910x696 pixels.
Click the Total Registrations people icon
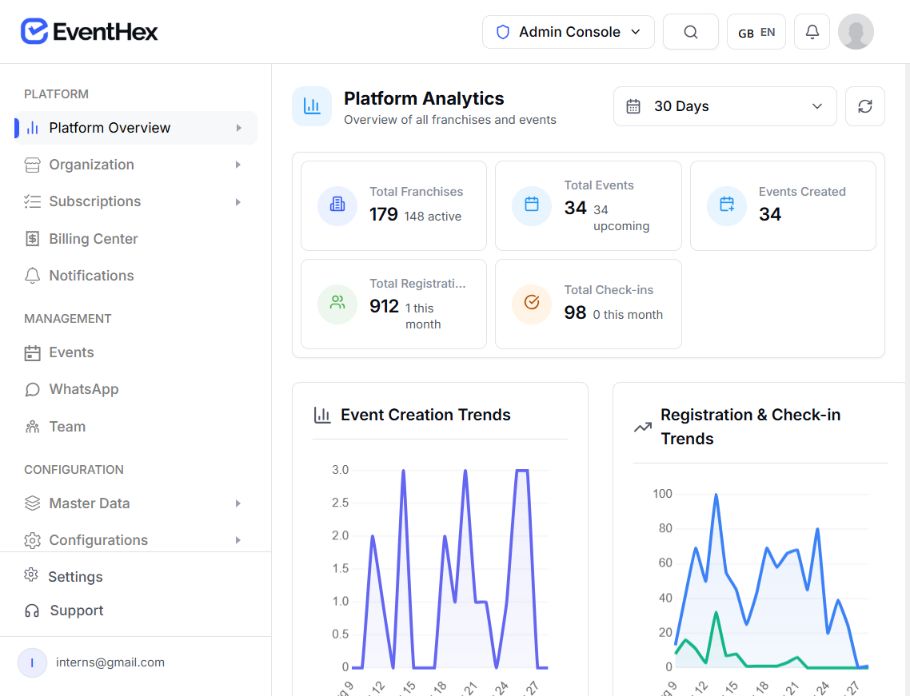click(337, 302)
